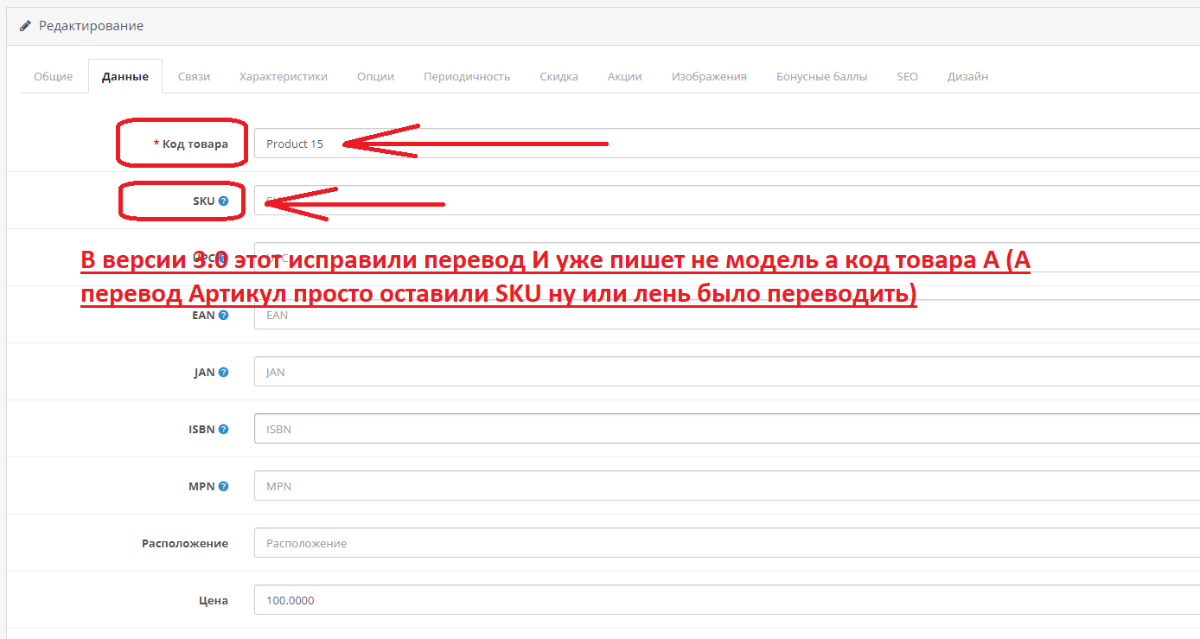Open the Бонусные баллы tab
1200x639 pixels.
[822, 76]
